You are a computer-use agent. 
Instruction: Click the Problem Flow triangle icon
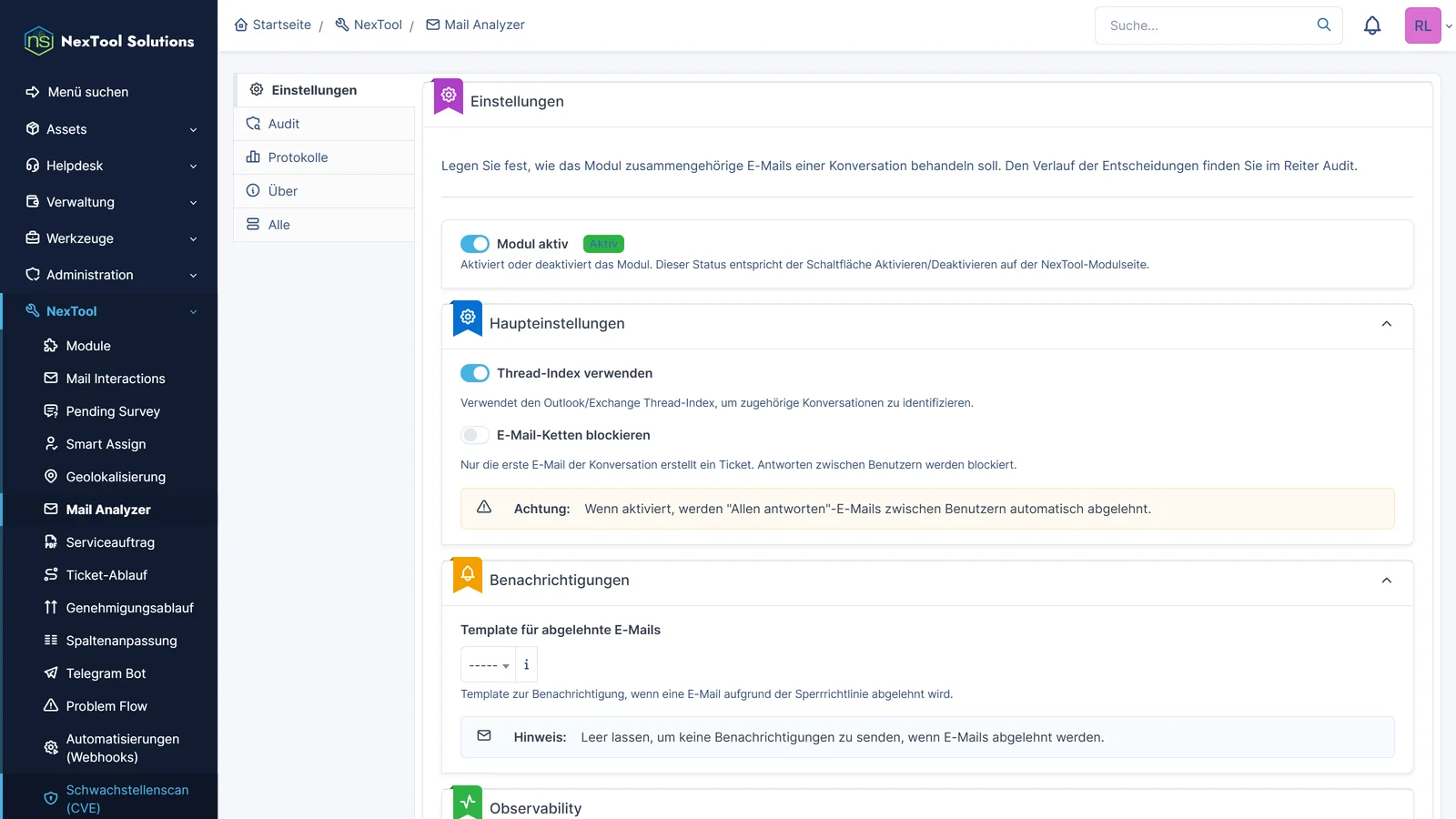point(51,706)
